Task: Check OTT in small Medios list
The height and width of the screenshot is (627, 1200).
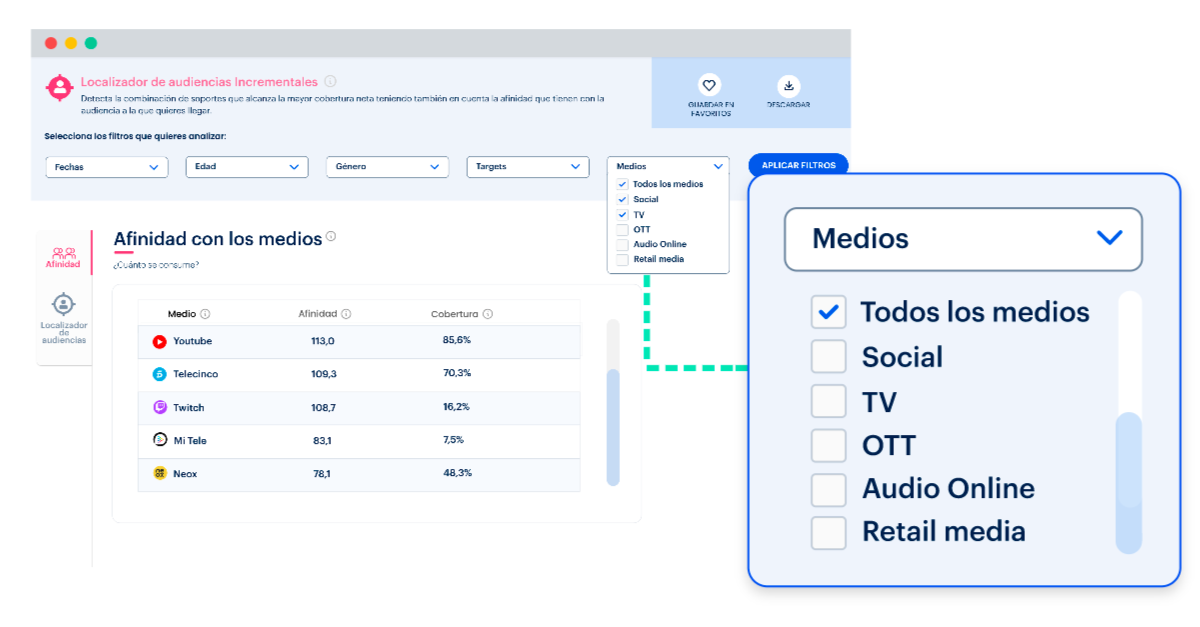Action: [x=623, y=229]
